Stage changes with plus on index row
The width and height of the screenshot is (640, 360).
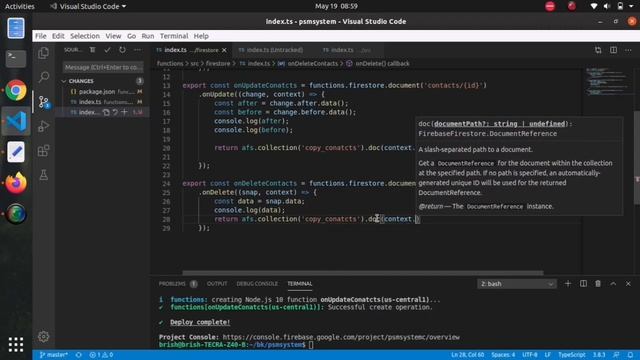(x=124, y=112)
